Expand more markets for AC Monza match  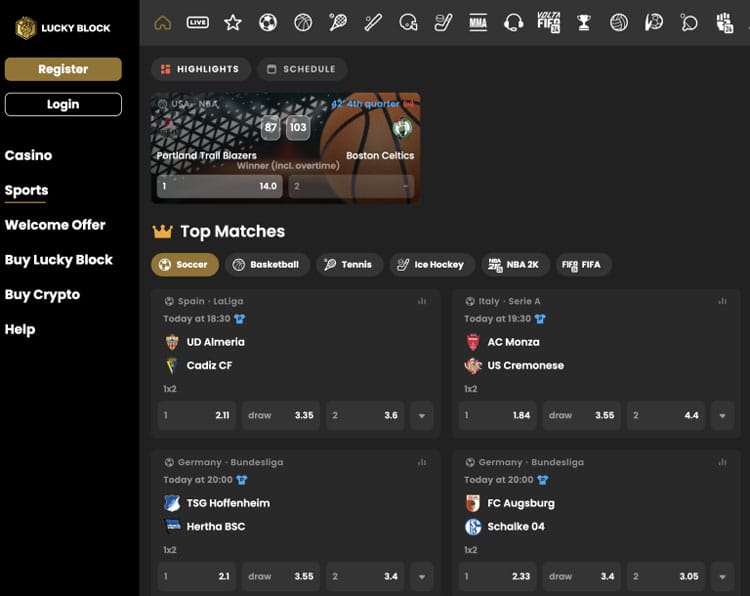click(722, 415)
